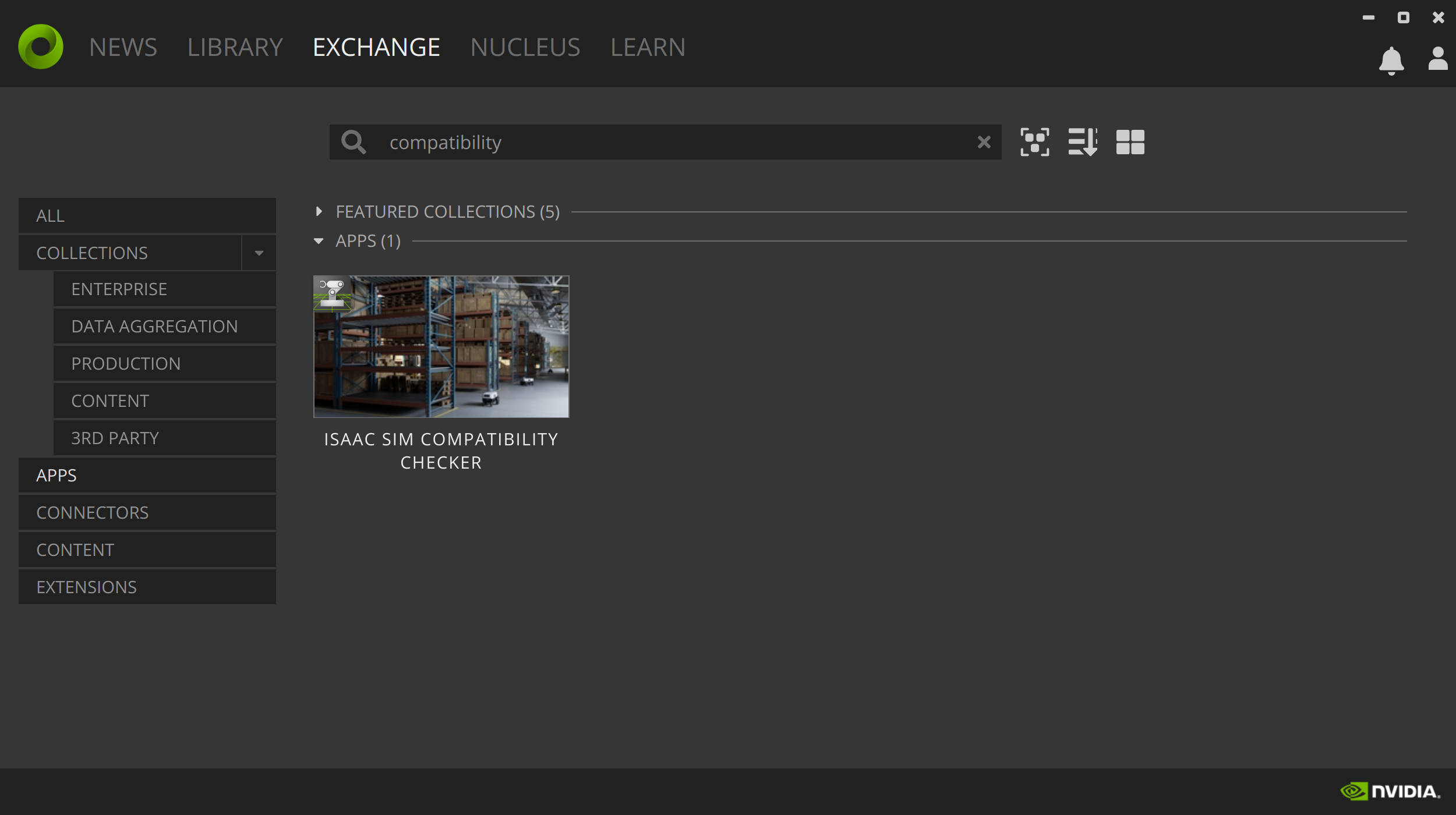Clear the compatibility search text
Image resolution: width=1456 pixels, height=815 pixels.
coord(984,142)
